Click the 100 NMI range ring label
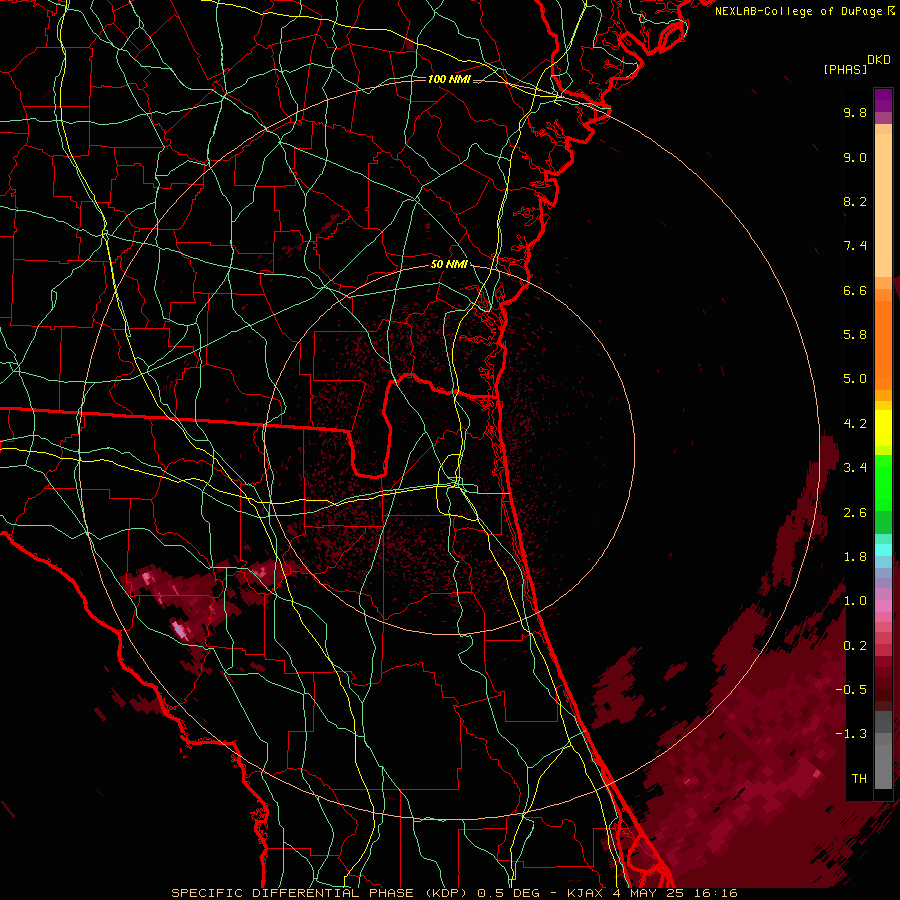 pos(449,79)
